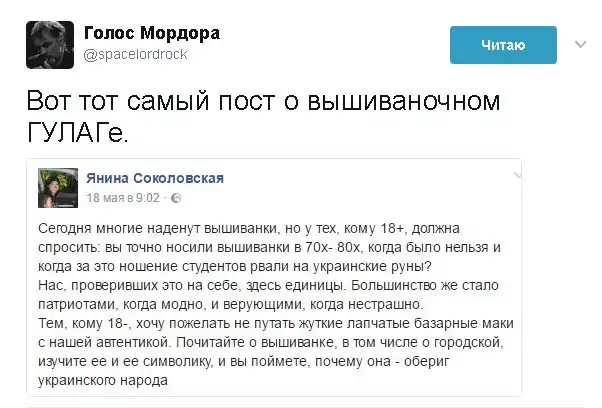This screenshot has height=408, width=602.
Task: Expand the embedded post's top-right chevron
Action: pyautogui.click(x=517, y=175)
